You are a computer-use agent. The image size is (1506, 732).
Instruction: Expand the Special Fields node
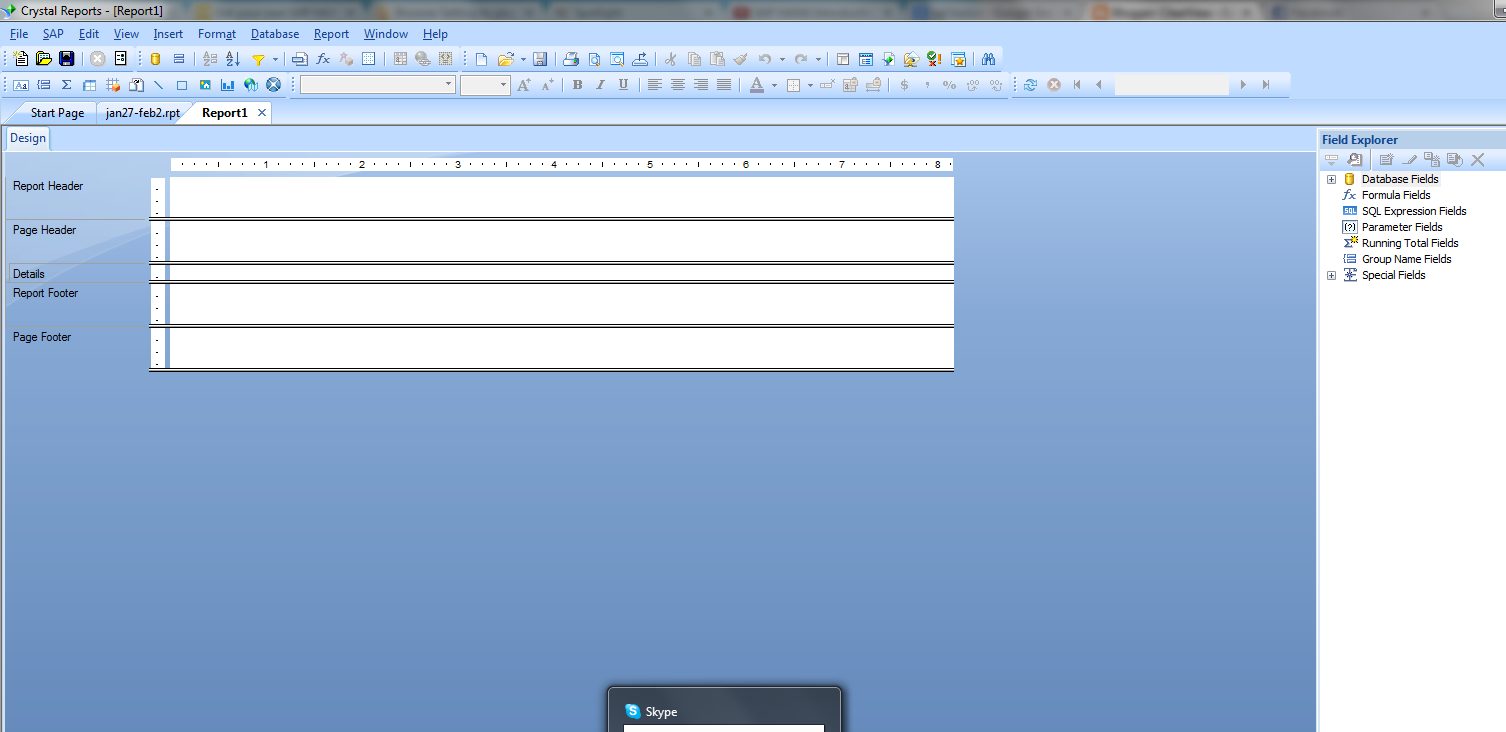coord(1331,275)
